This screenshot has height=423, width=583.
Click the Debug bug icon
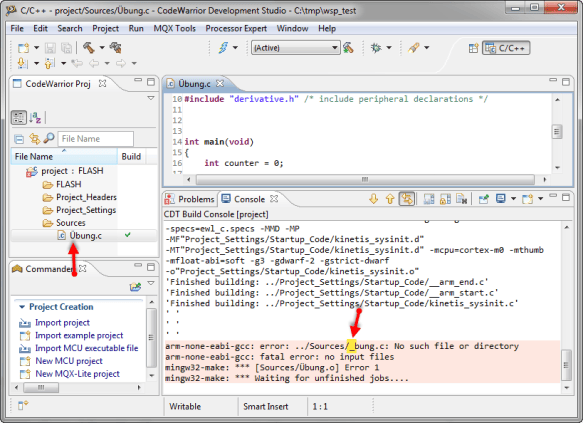pos(376,48)
